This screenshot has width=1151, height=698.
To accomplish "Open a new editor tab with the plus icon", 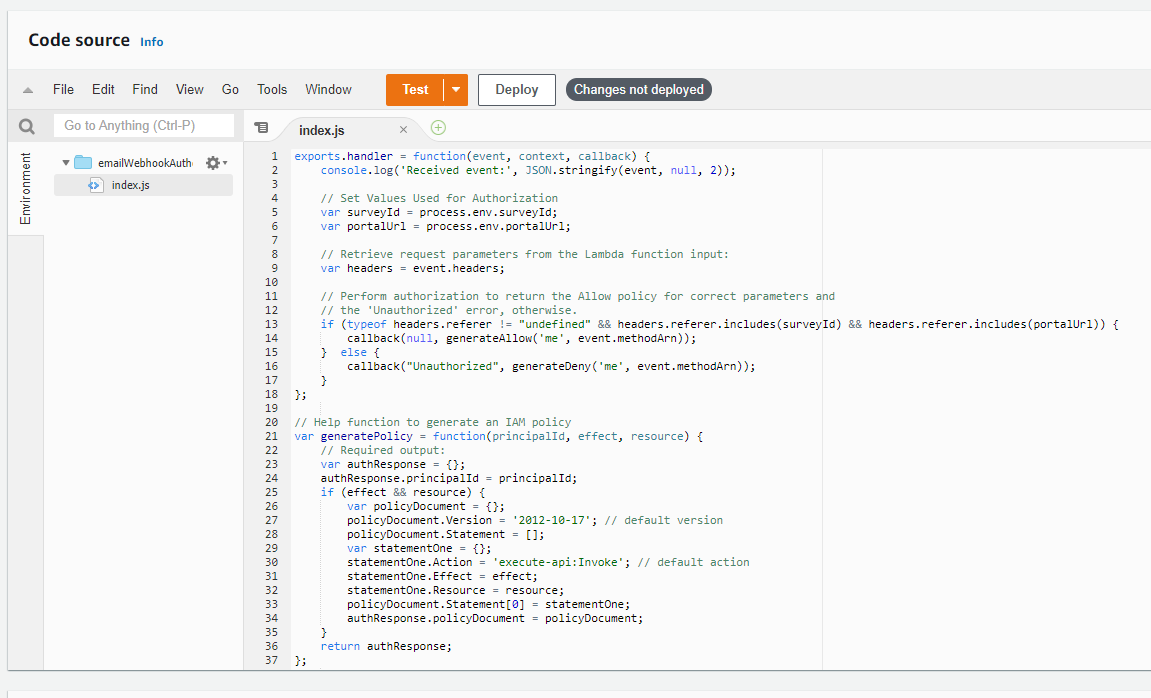I will click(x=438, y=128).
